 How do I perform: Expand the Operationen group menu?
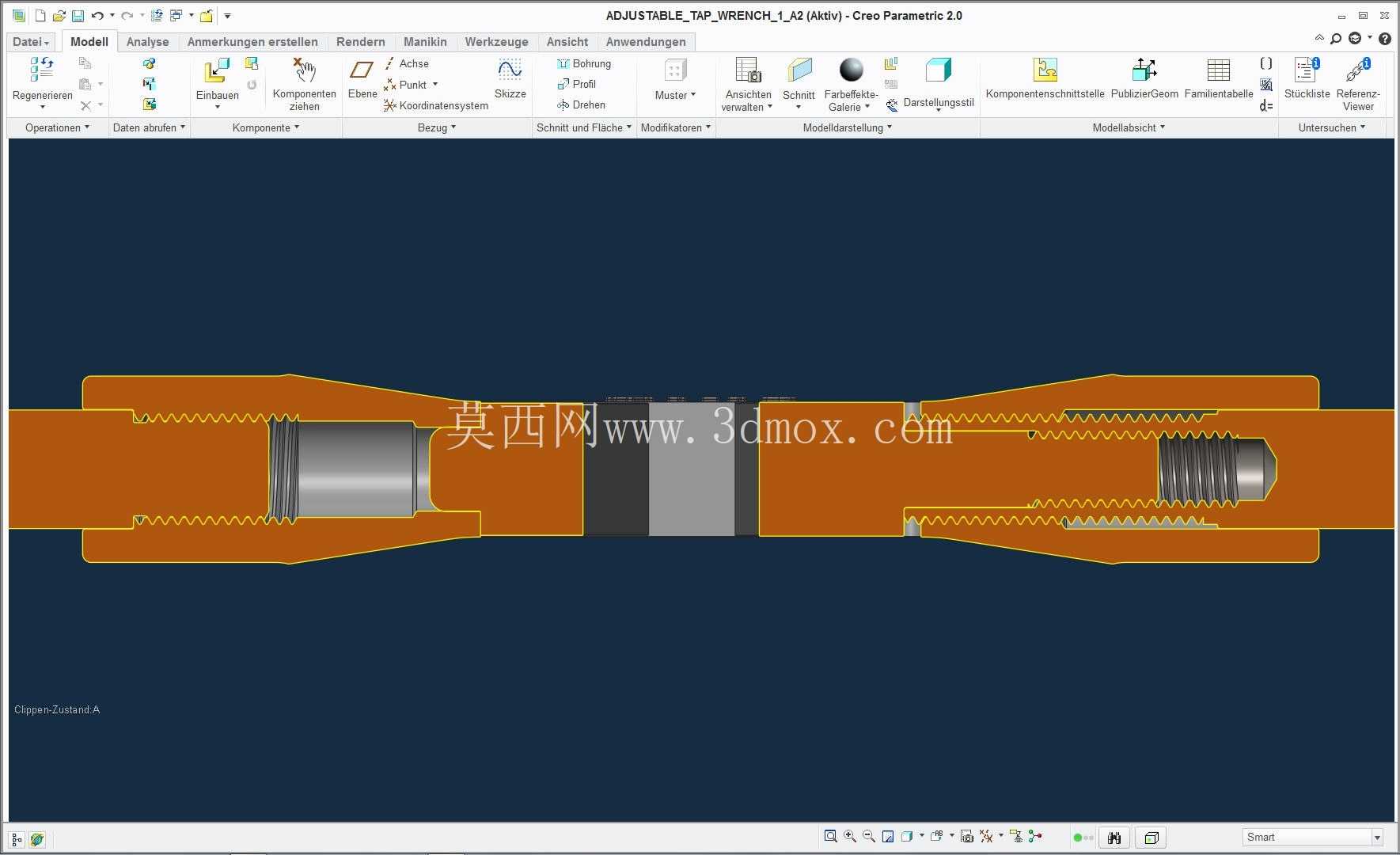pos(57,127)
